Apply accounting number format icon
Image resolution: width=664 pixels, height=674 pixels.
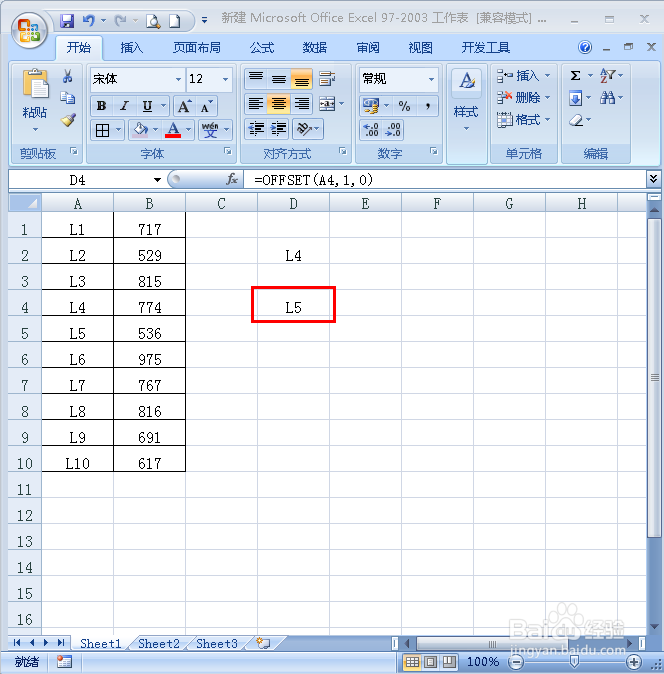371,106
